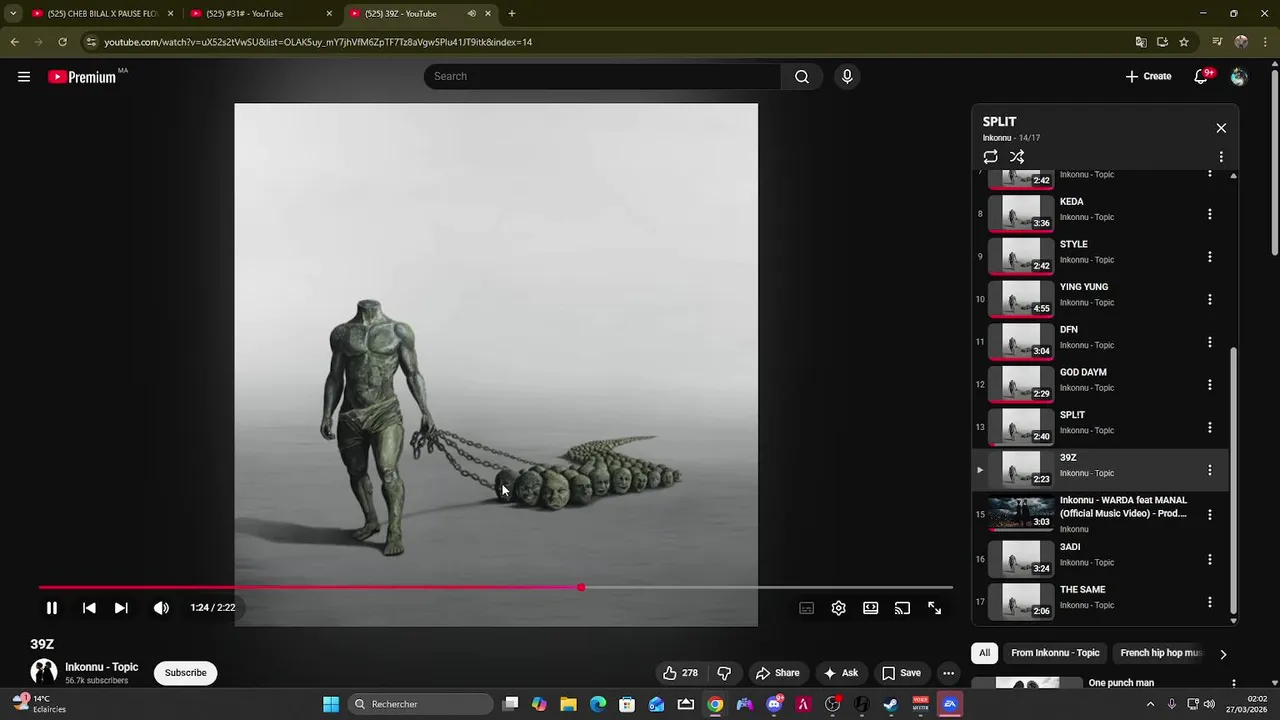Save the video to playlist

901,673
